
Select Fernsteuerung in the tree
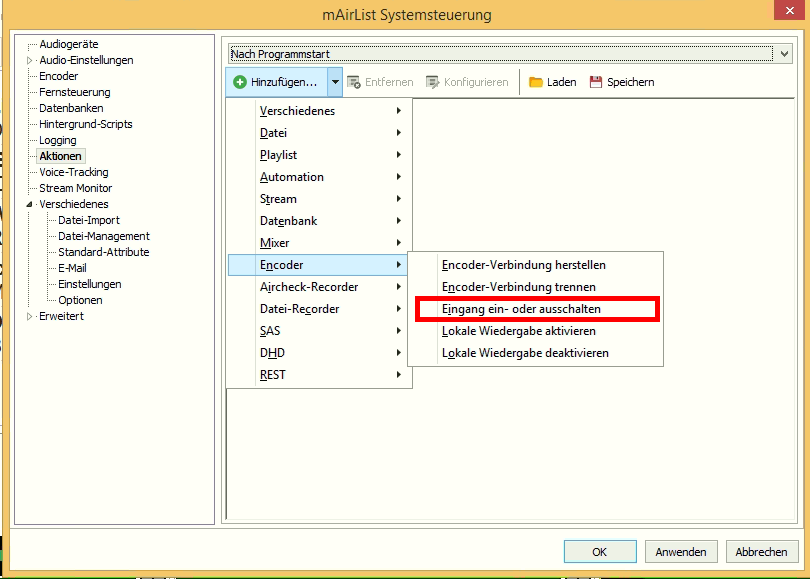pos(75,92)
